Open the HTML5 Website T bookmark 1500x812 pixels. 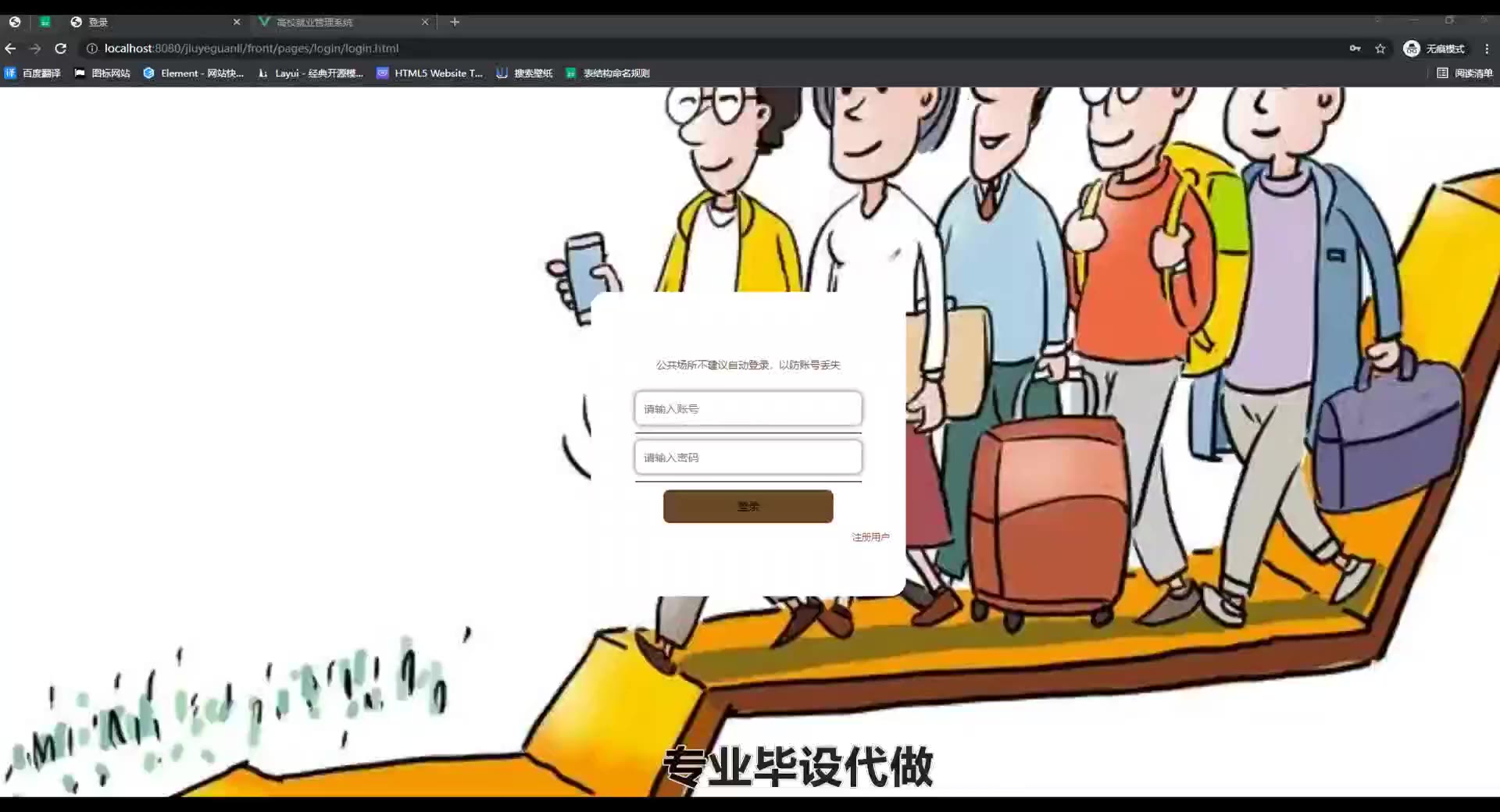click(x=430, y=73)
